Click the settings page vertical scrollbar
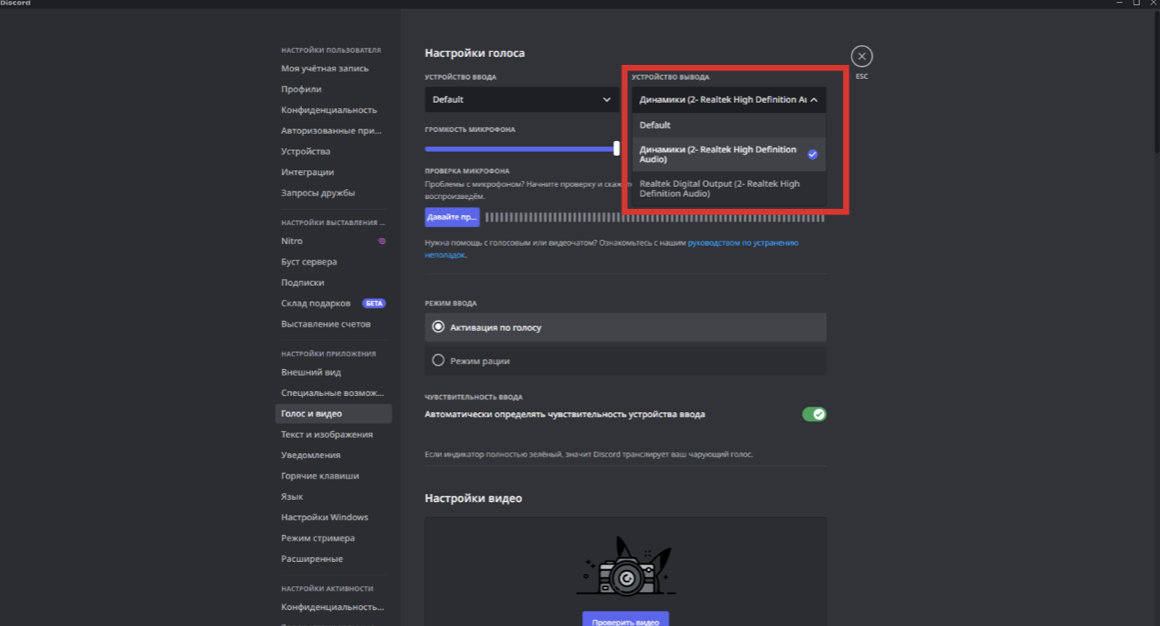 coord(1156,81)
